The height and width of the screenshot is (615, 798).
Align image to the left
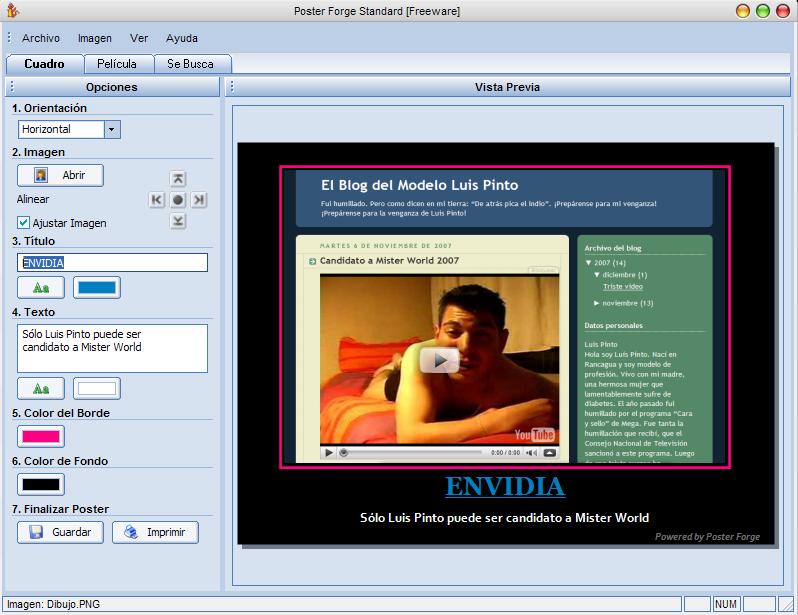click(156, 200)
